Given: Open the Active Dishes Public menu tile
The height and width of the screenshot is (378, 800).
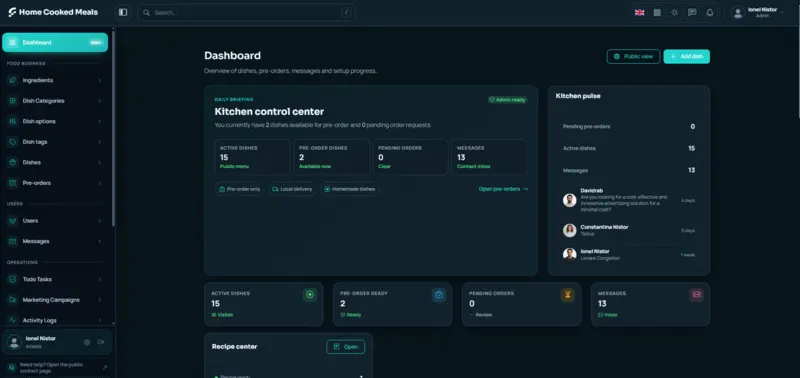Looking at the screenshot, I should [253, 157].
